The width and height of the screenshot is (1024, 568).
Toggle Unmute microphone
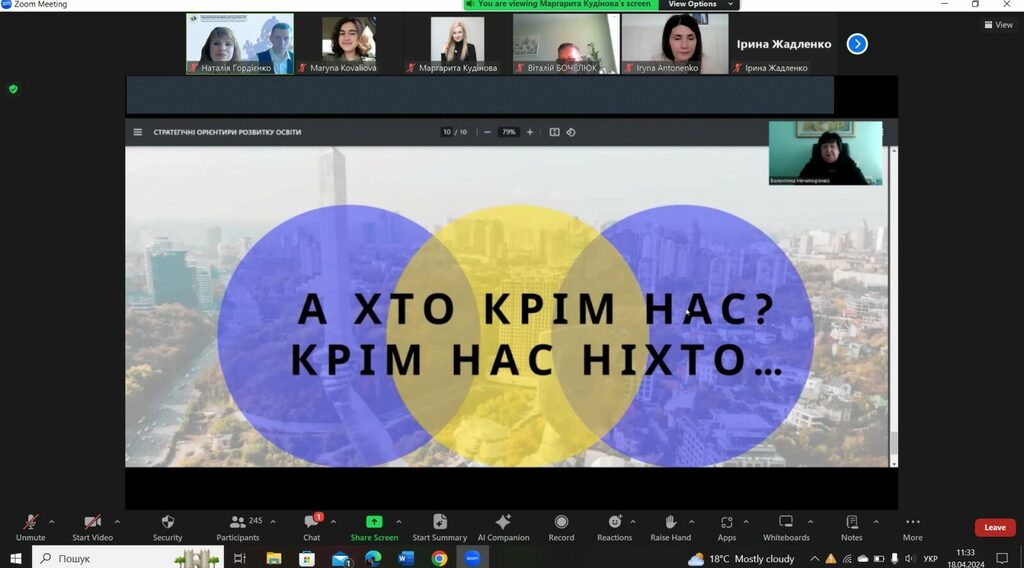[x=30, y=522]
